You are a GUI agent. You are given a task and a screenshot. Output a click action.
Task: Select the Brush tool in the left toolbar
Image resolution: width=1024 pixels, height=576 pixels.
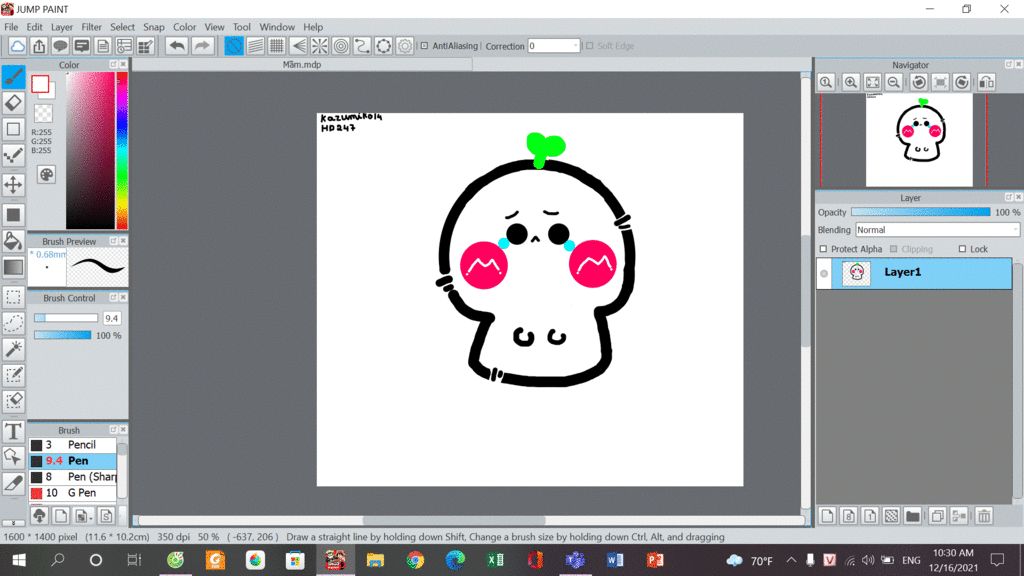(x=13, y=77)
